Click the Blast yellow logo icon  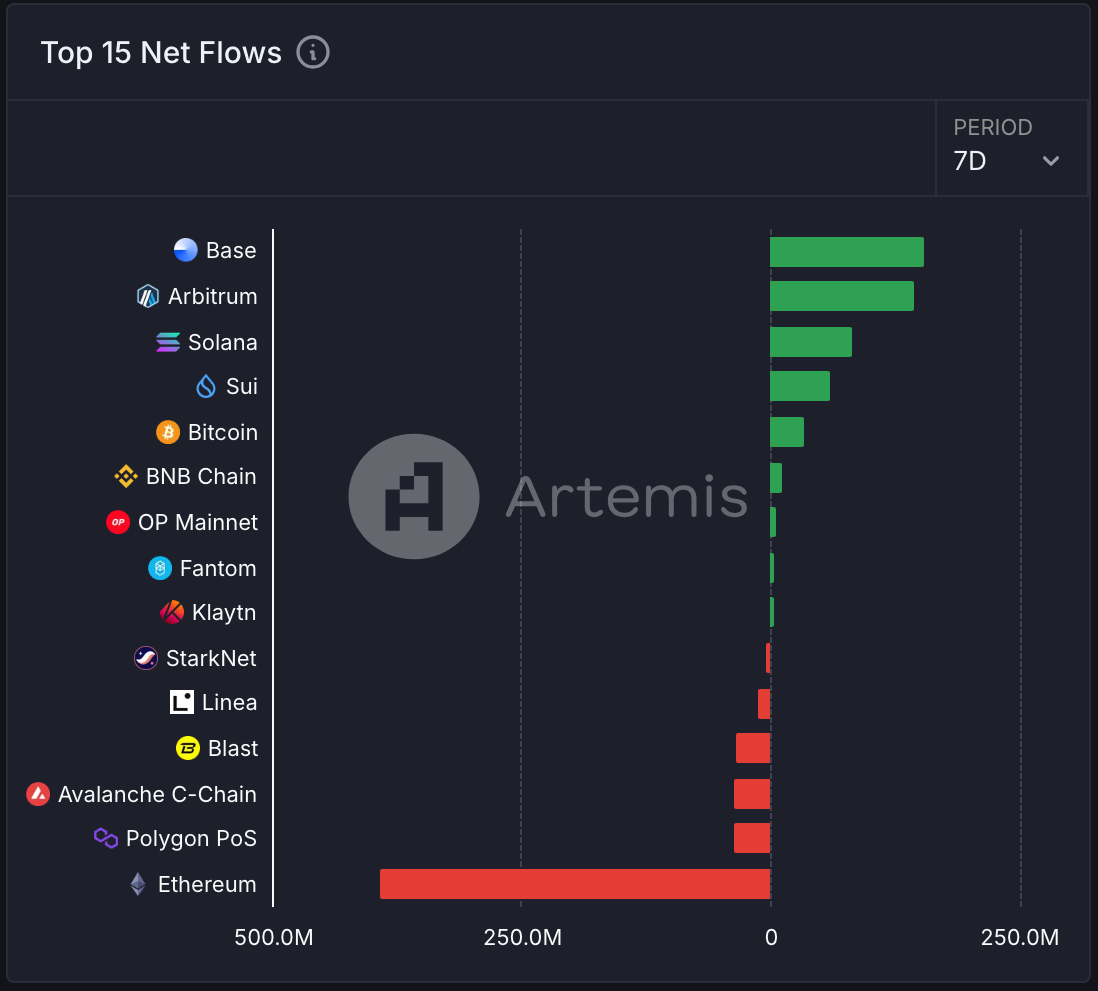(188, 749)
